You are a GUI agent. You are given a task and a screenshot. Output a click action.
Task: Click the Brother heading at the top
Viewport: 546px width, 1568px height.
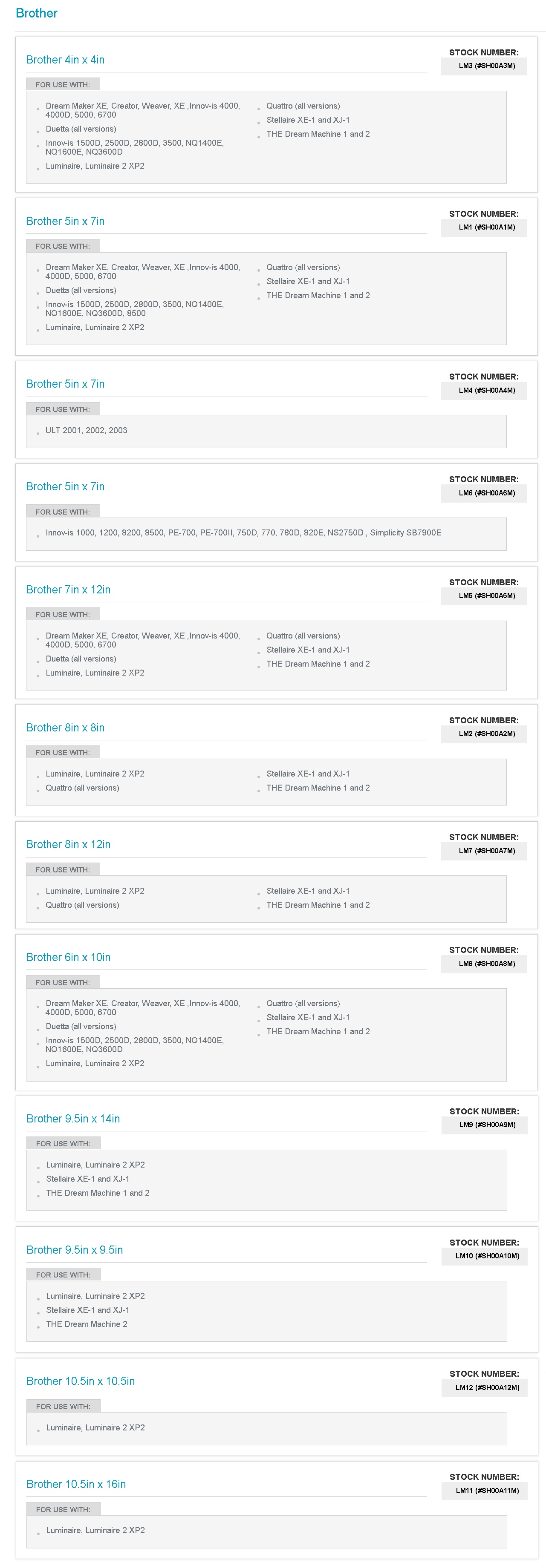[x=37, y=13]
